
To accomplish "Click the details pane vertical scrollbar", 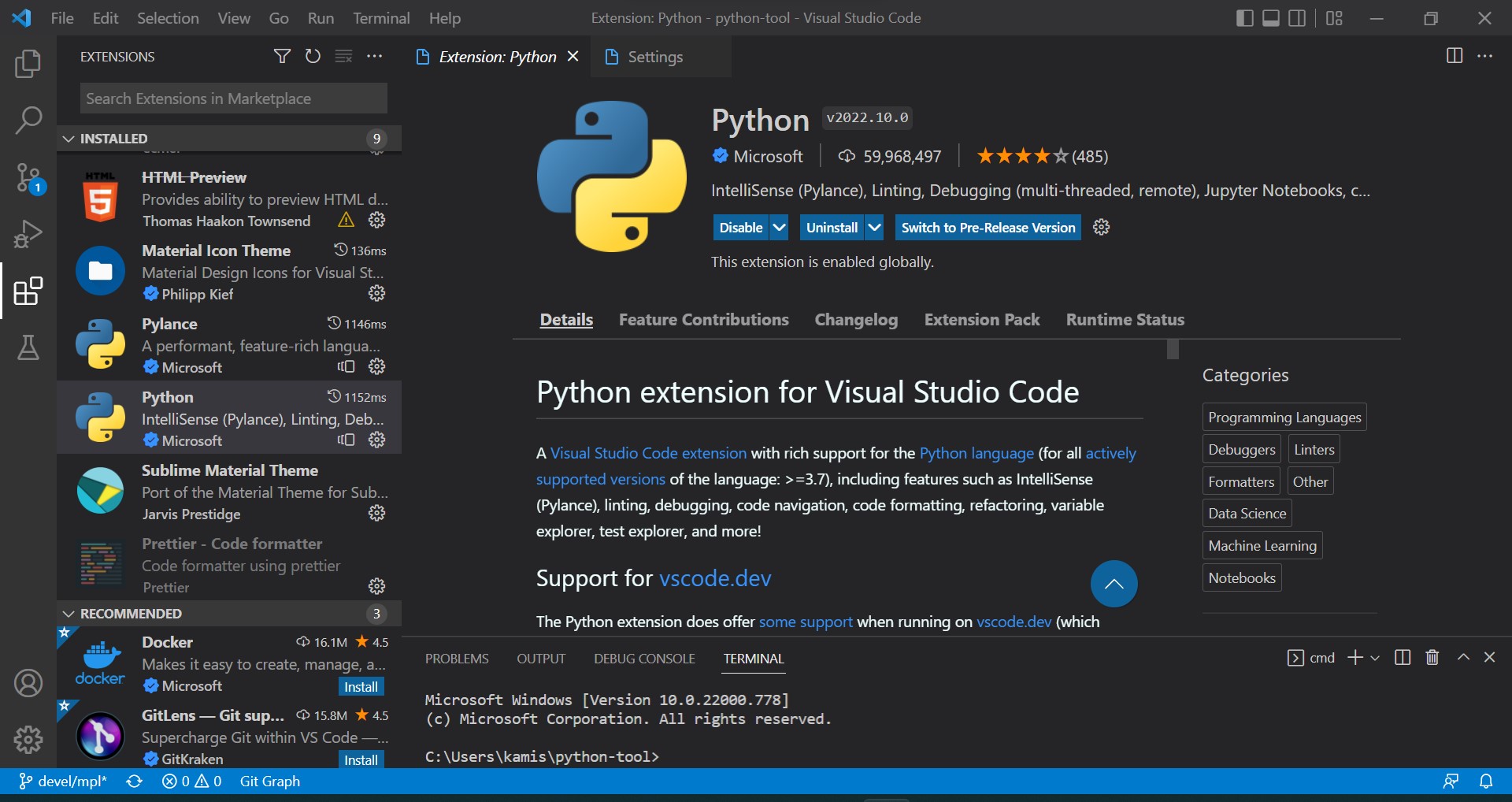I will 1173,350.
